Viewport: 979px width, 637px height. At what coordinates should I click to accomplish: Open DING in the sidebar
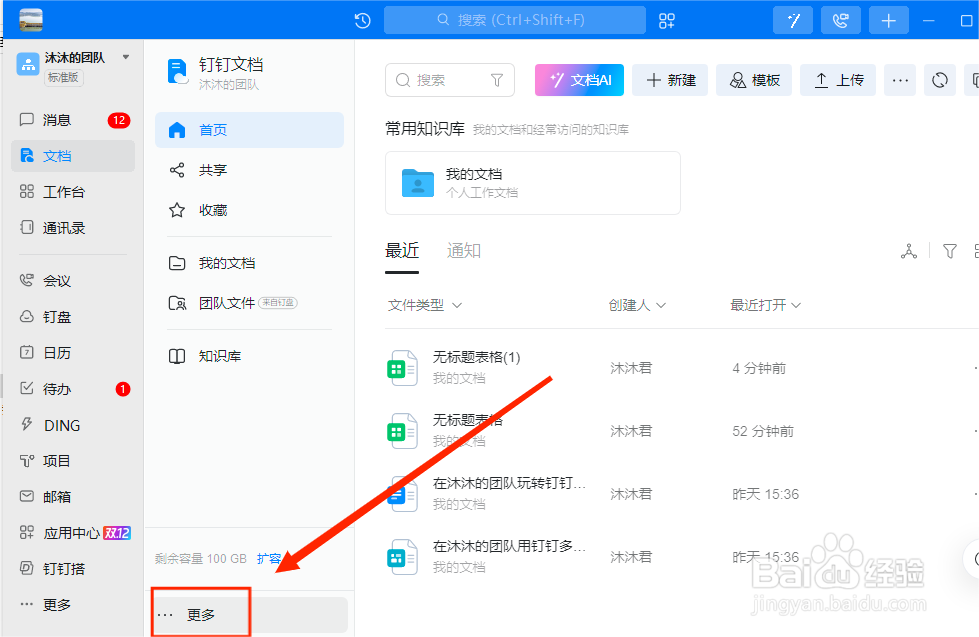[x=73, y=425]
